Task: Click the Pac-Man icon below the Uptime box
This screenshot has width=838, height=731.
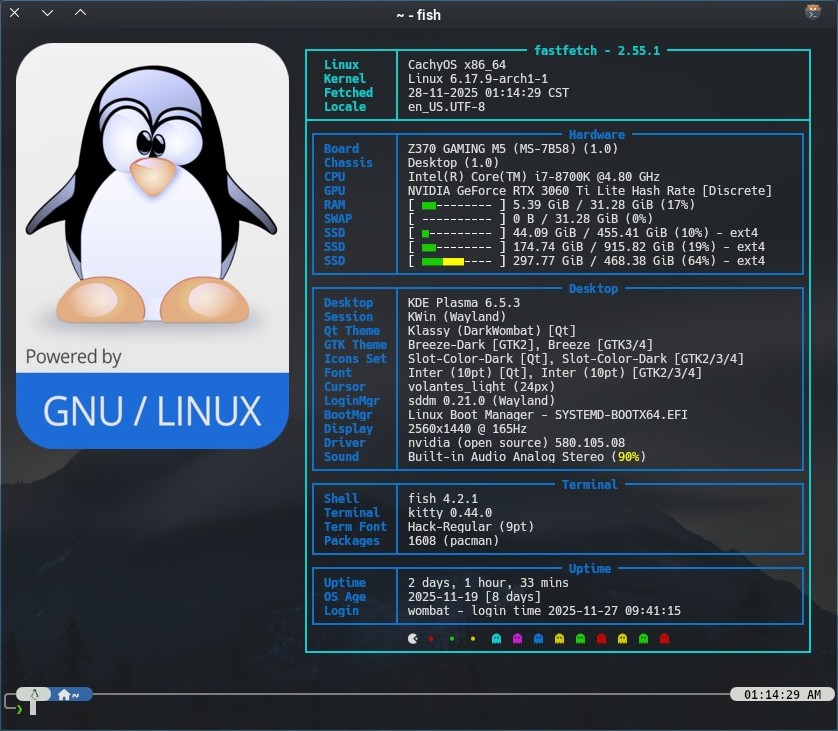Action: pos(413,637)
